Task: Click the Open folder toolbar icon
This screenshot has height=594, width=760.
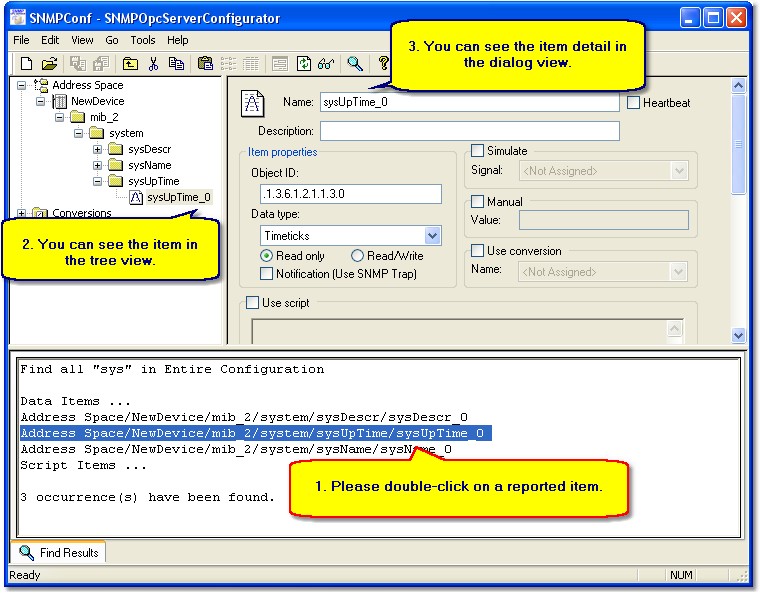Action: click(49, 63)
